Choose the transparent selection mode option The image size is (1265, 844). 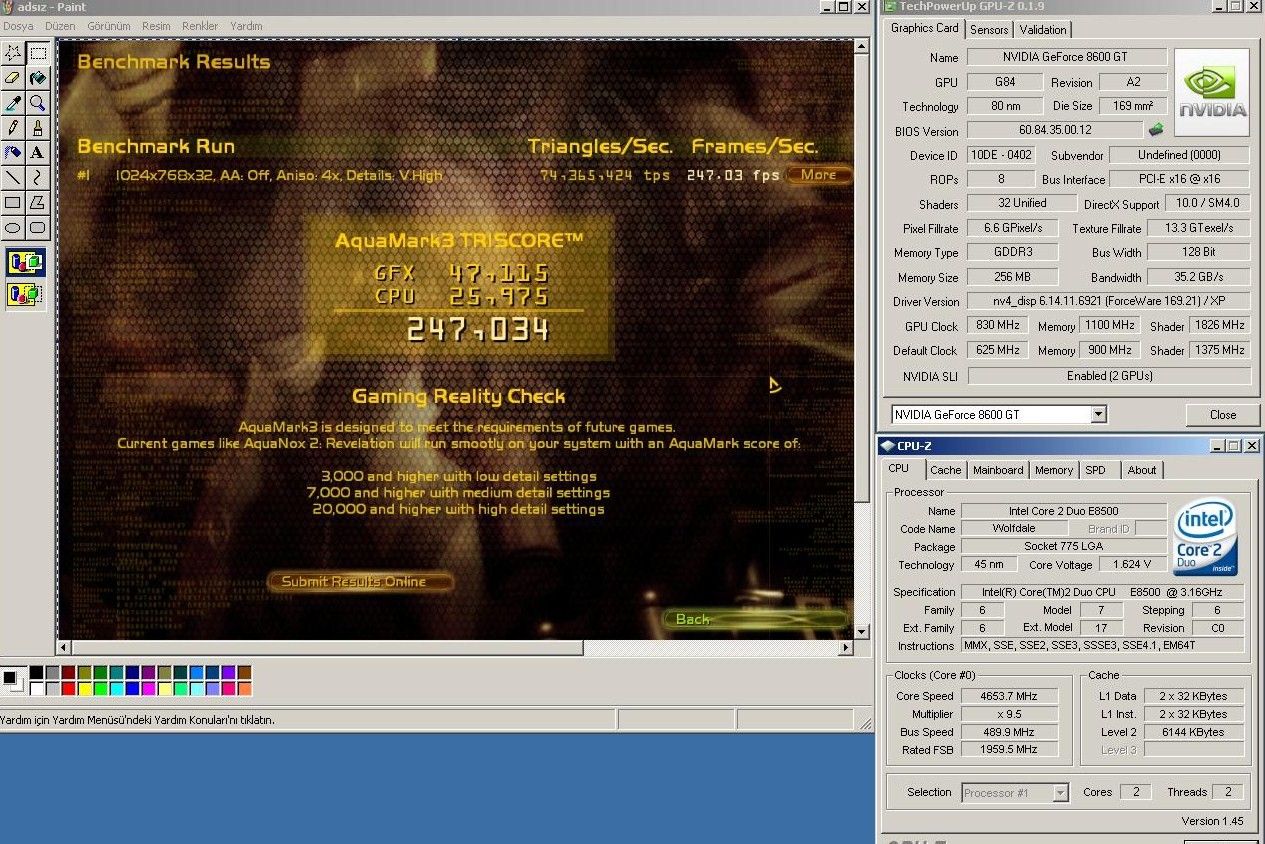25,294
